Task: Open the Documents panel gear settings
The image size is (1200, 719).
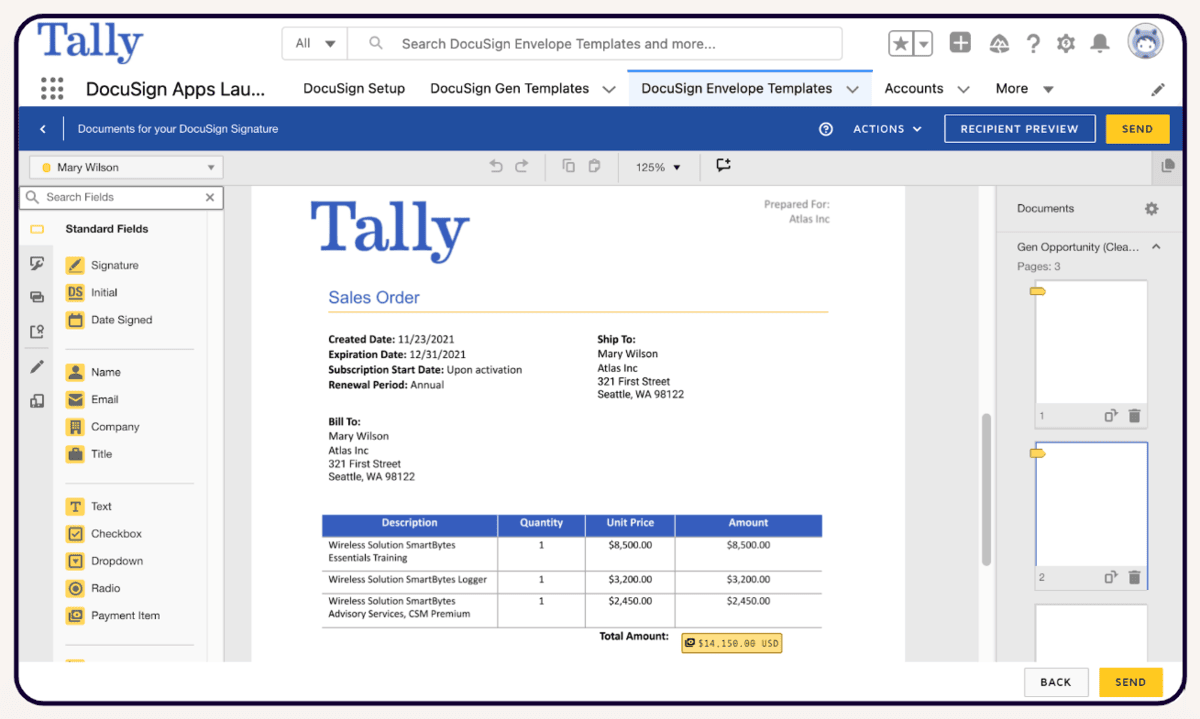Action: [1151, 209]
